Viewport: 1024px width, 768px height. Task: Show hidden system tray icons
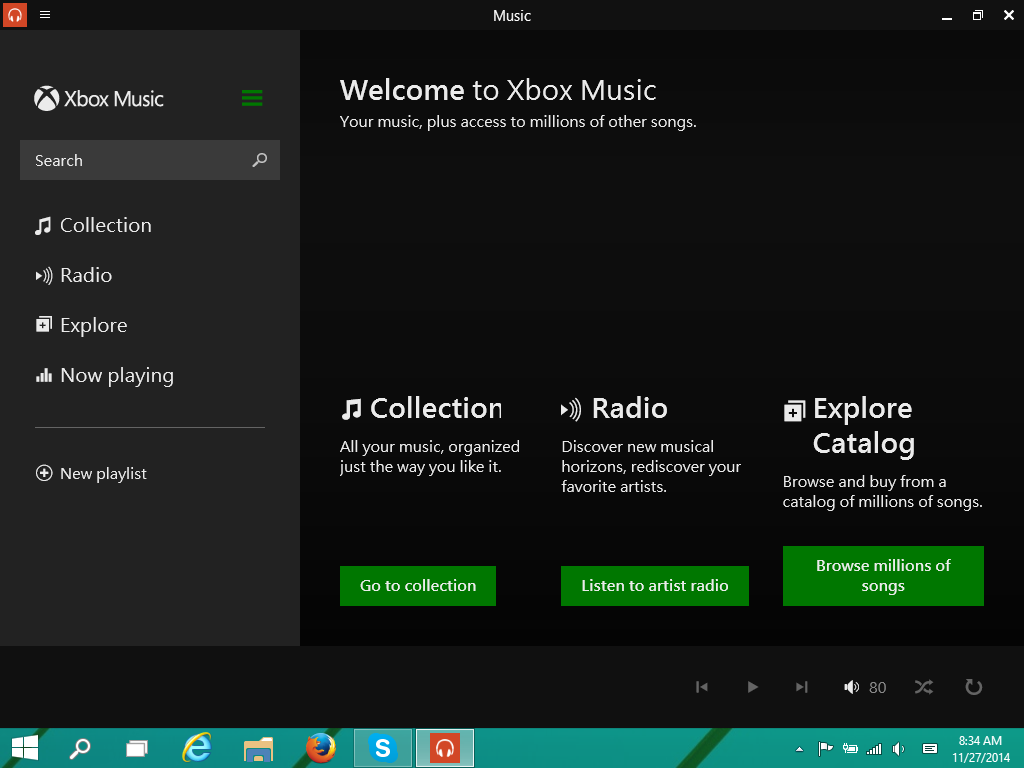click(799, 749)
